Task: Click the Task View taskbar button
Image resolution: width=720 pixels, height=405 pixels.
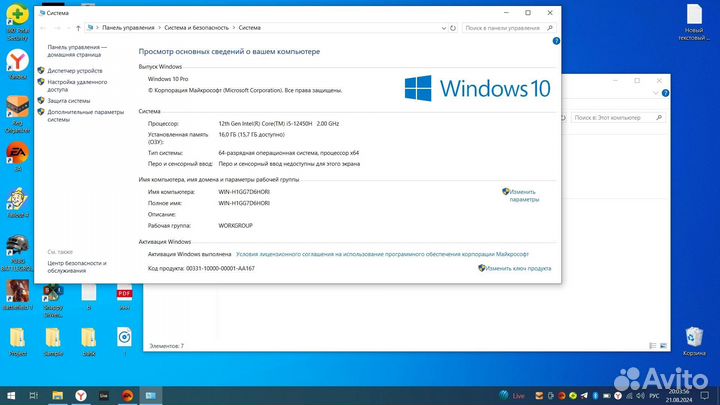Action: click(x=35, y=395)
